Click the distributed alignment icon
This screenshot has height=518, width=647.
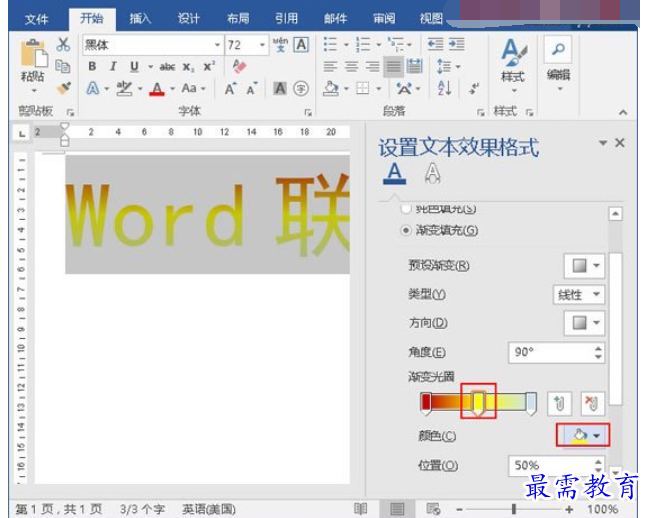414,66
